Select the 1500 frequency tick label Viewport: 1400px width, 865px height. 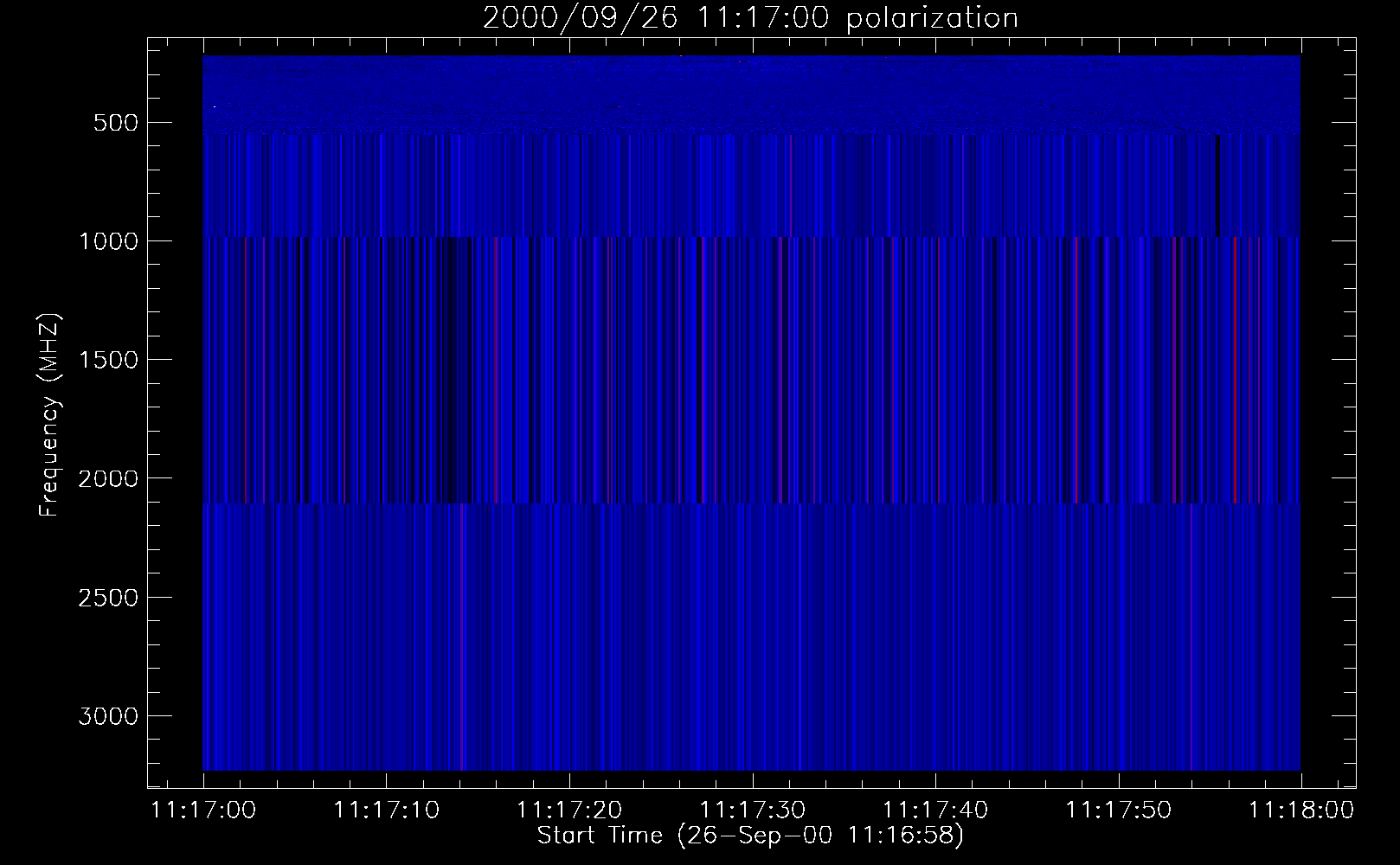coord(107,360)
